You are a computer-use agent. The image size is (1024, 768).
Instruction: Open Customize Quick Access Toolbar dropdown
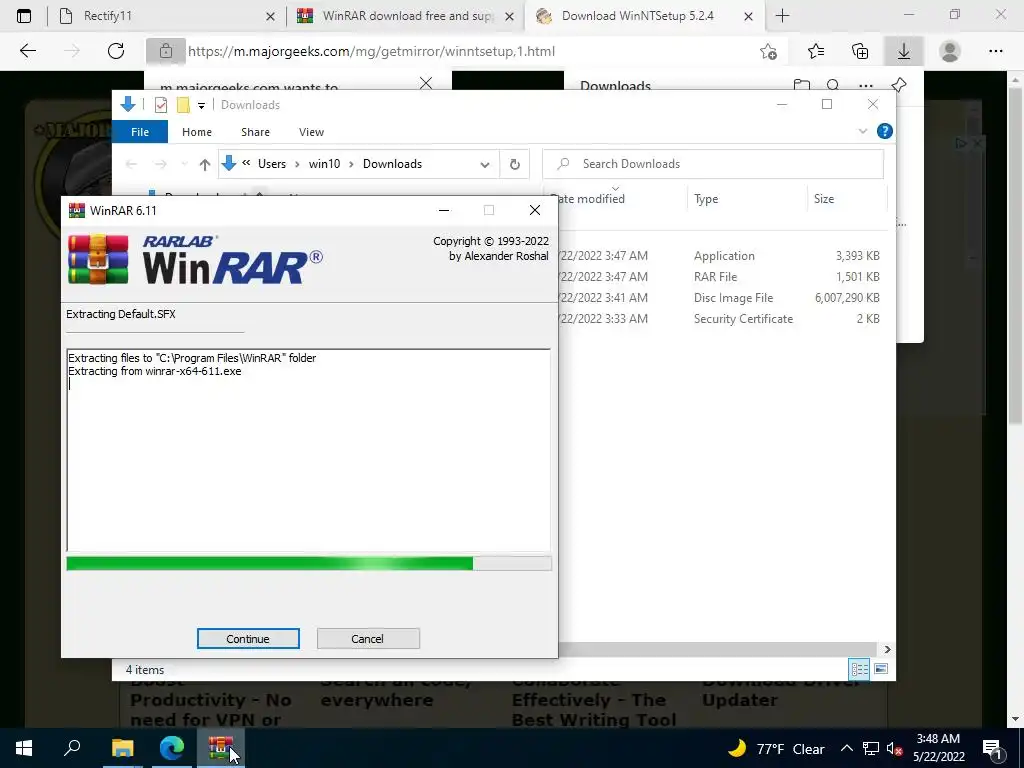tap(201, 105)
